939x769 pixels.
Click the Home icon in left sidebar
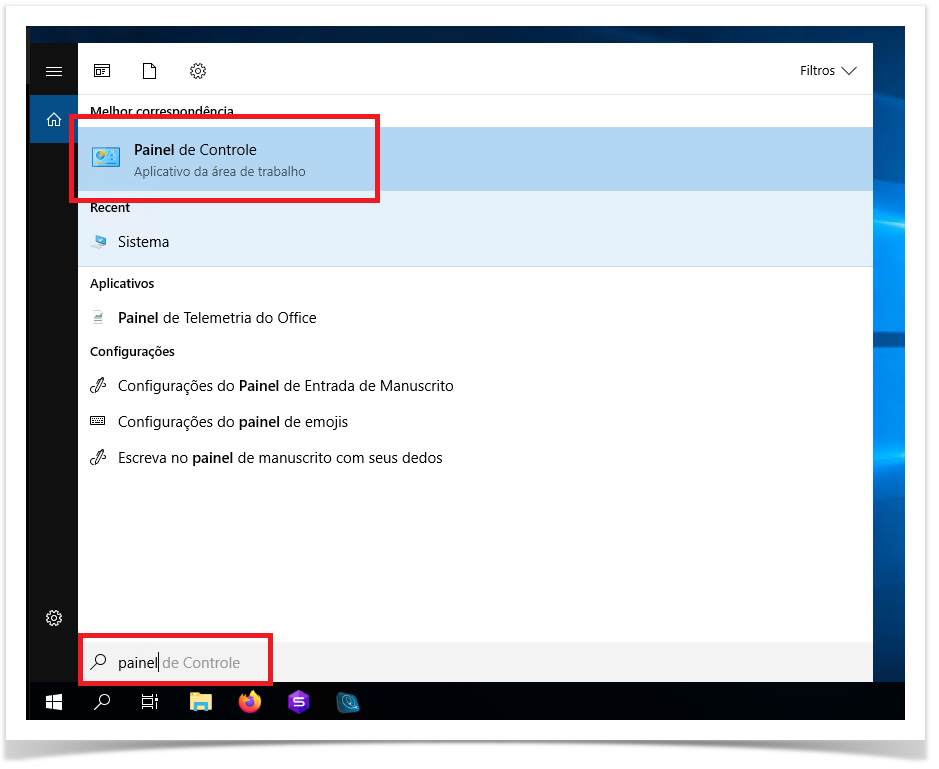pos(54,120)
